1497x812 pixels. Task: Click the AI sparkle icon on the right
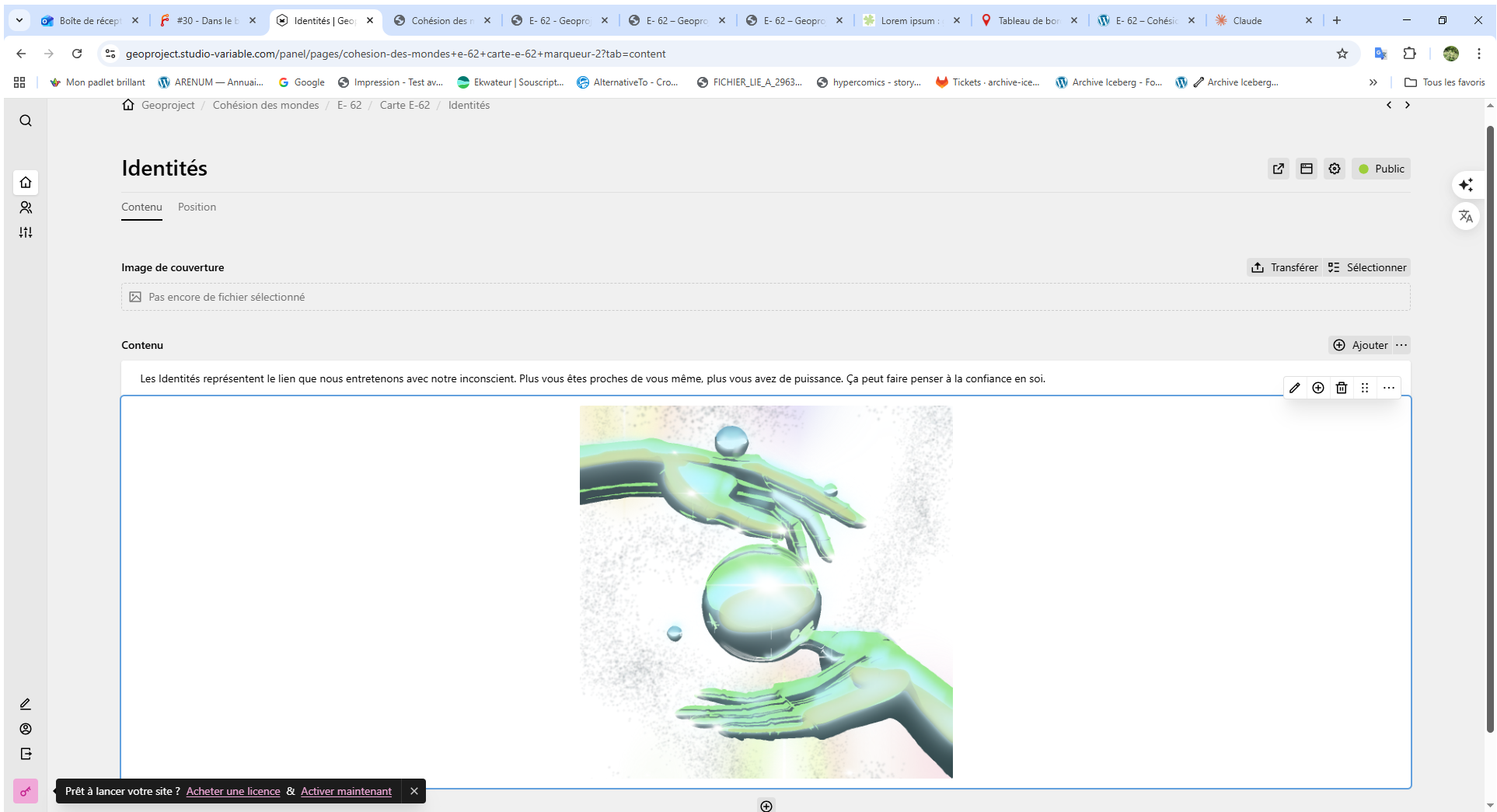coord(1466,185)
